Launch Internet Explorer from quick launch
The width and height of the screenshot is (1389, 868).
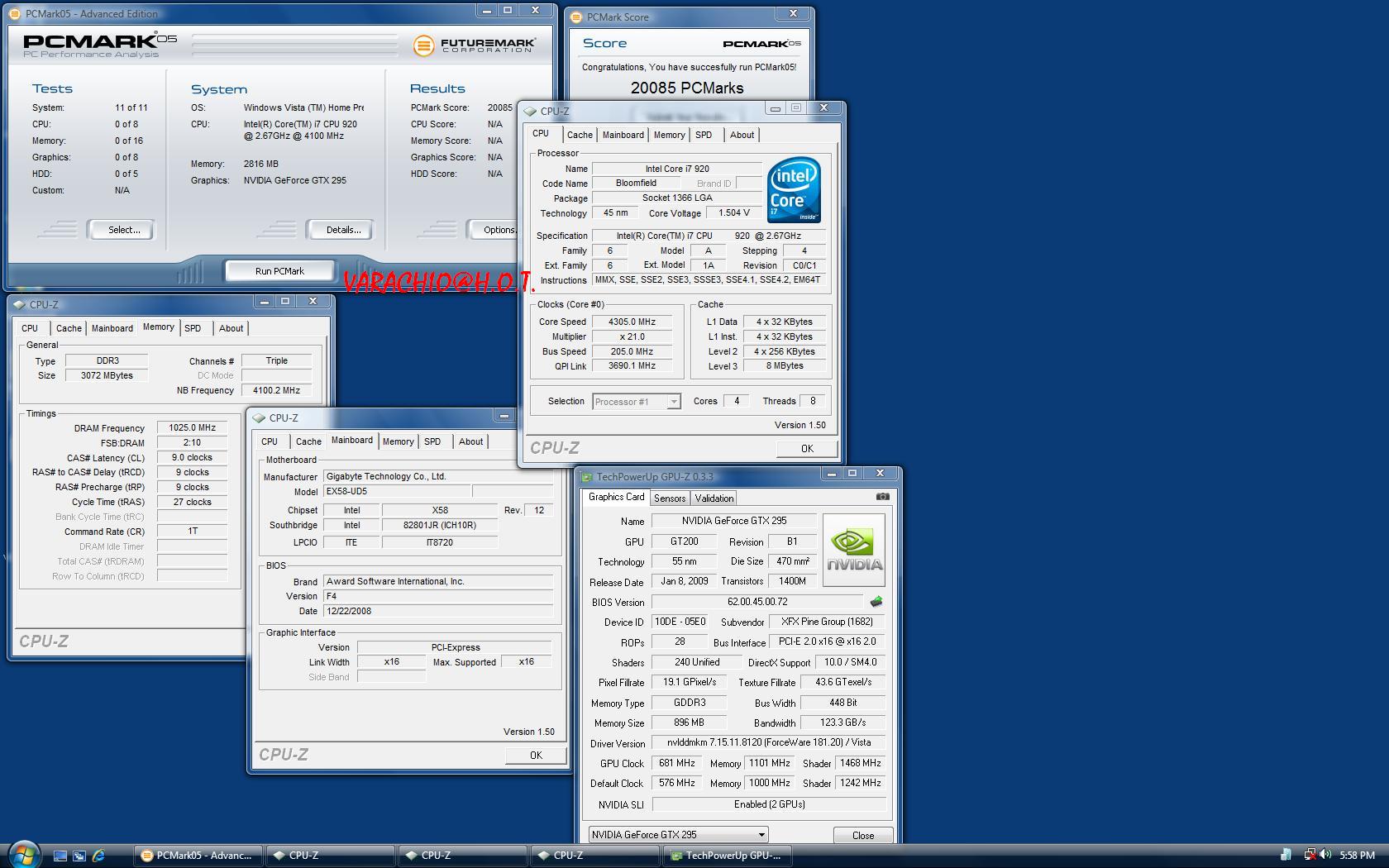point(98,856)
